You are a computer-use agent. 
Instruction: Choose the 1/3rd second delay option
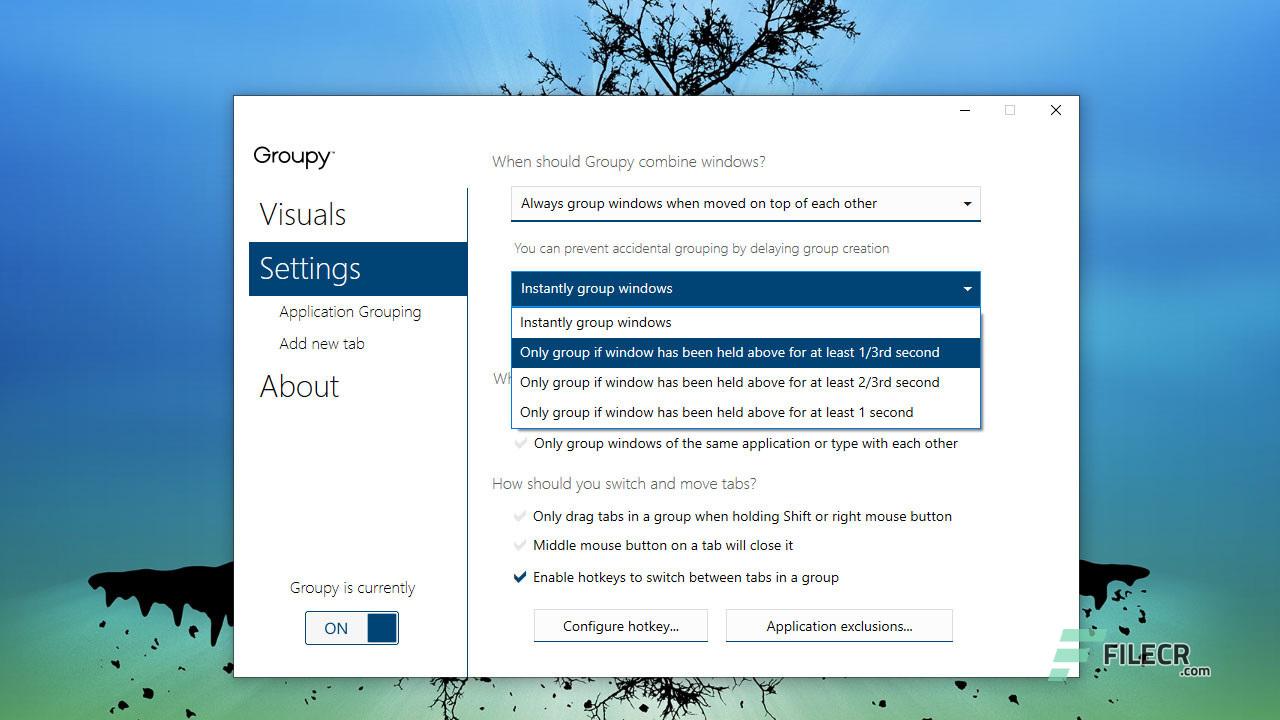[x=746, y=352]
